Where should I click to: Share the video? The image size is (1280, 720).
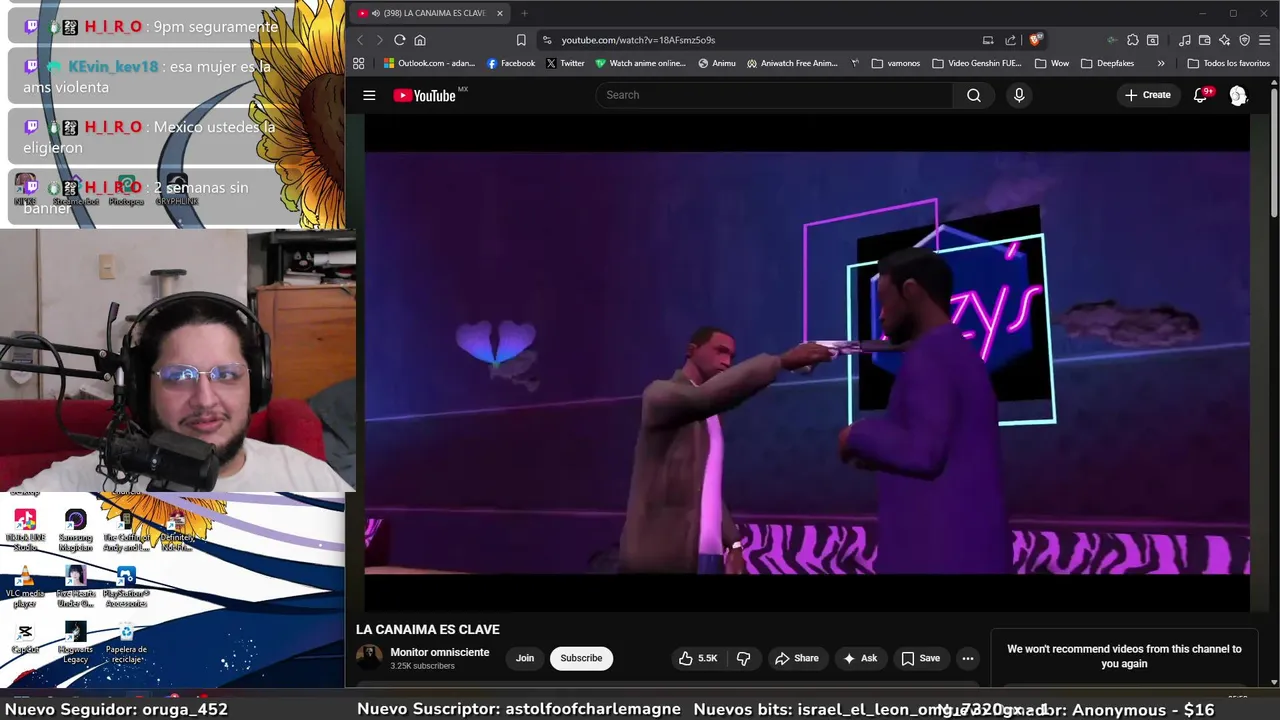(796, 658)
